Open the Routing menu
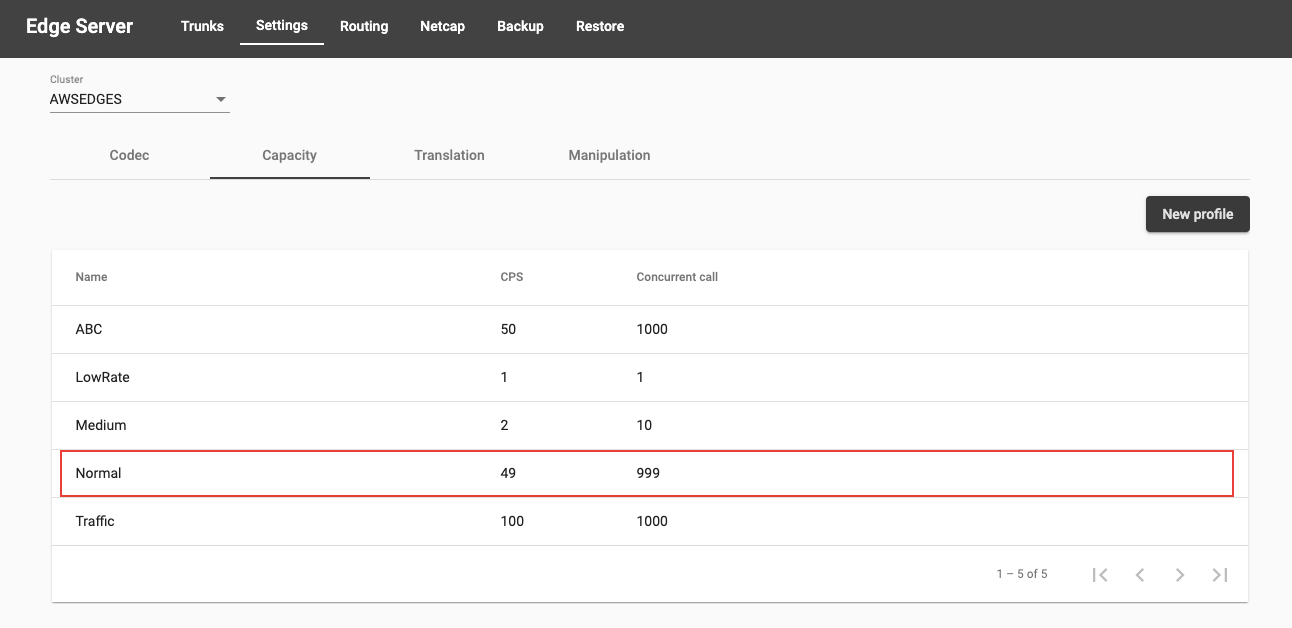1292x628 pixels. [364, 26]
